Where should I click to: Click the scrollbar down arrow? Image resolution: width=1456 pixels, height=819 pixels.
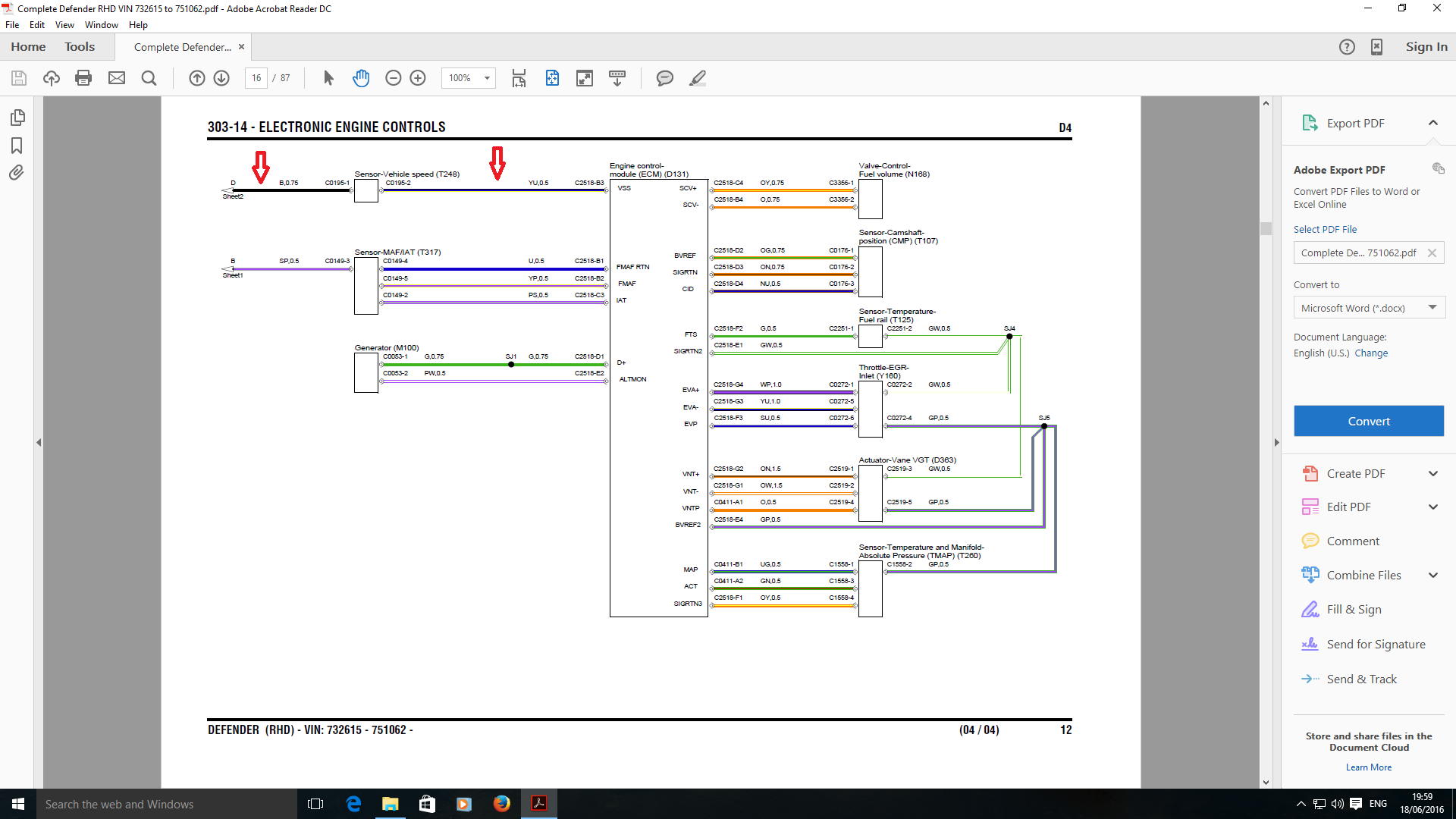tap(1266, 782)
